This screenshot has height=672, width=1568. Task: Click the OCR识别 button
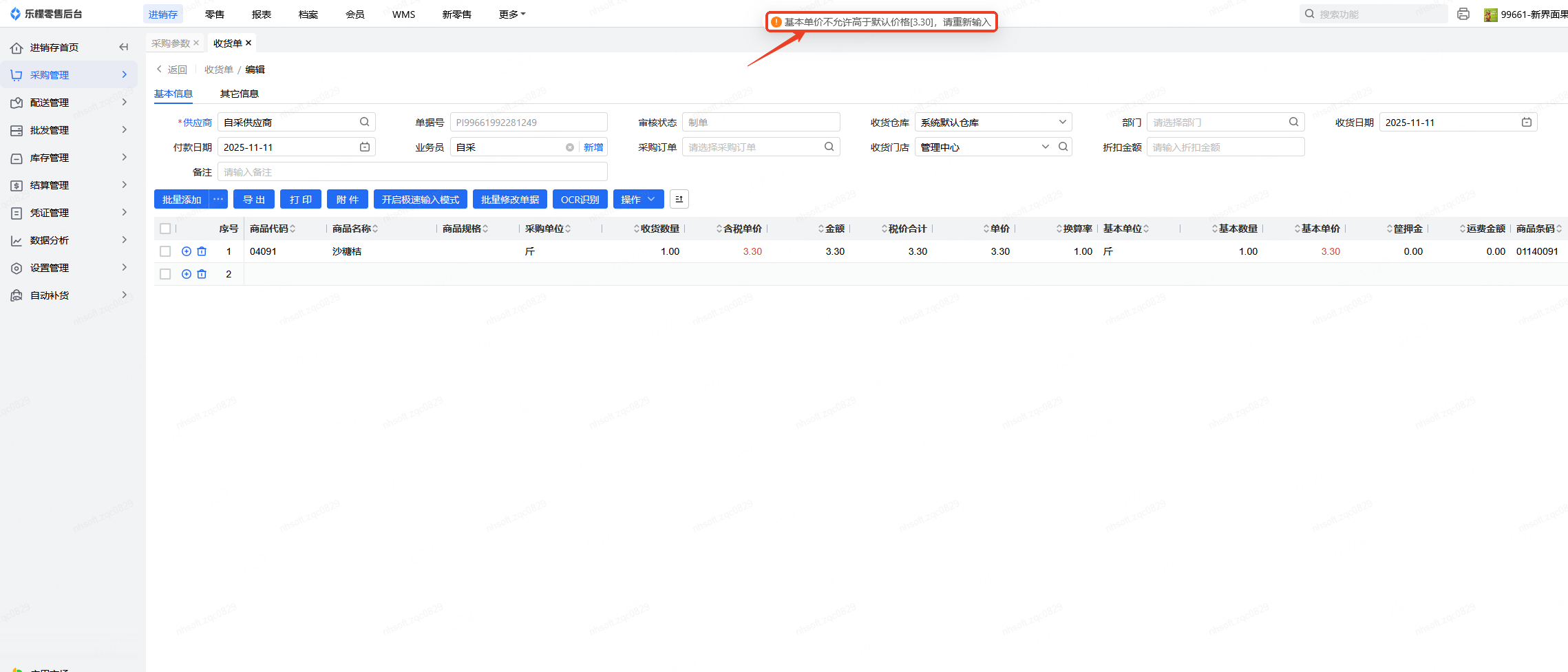pos(580,199)
